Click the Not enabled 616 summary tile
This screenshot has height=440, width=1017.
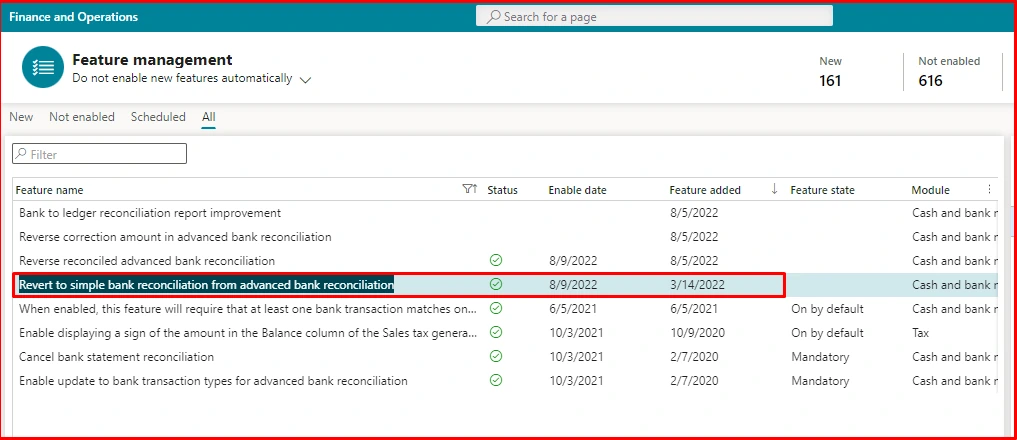[x=949, y=71]
